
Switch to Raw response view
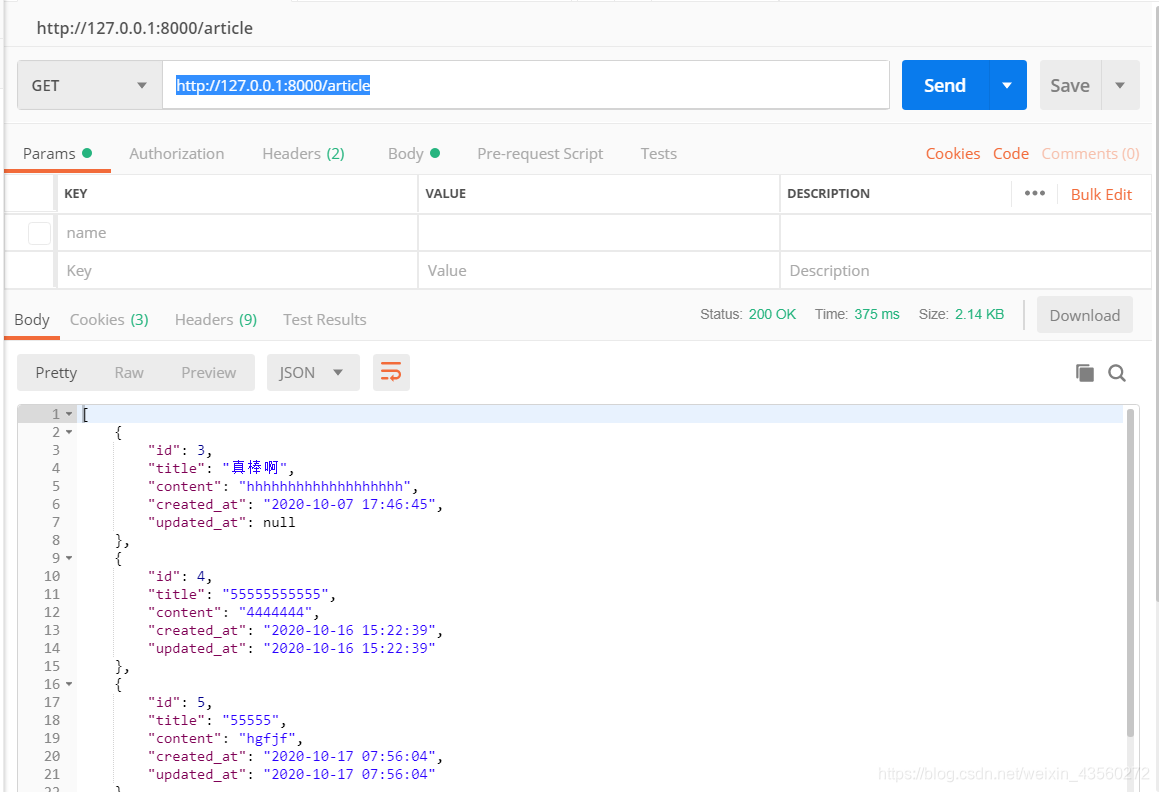129,372
